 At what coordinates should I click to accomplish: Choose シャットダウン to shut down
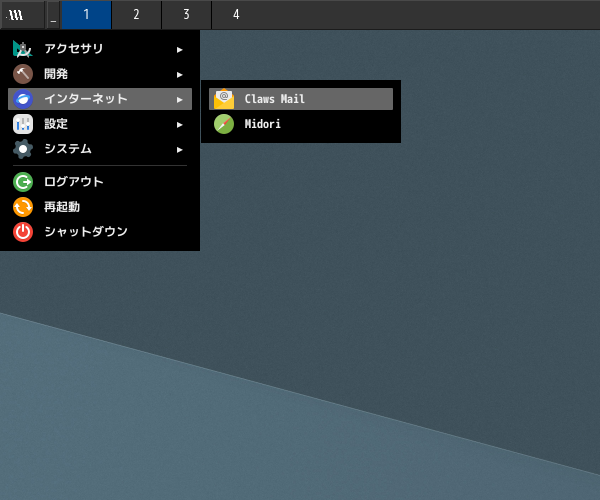point(100,232)
